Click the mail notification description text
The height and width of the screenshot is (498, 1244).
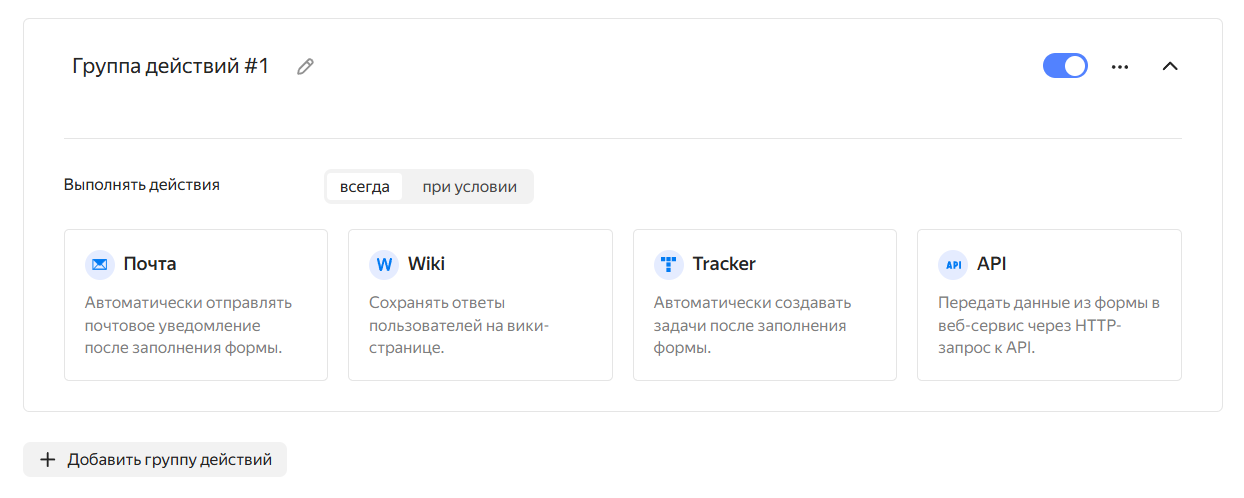point(188,325)
